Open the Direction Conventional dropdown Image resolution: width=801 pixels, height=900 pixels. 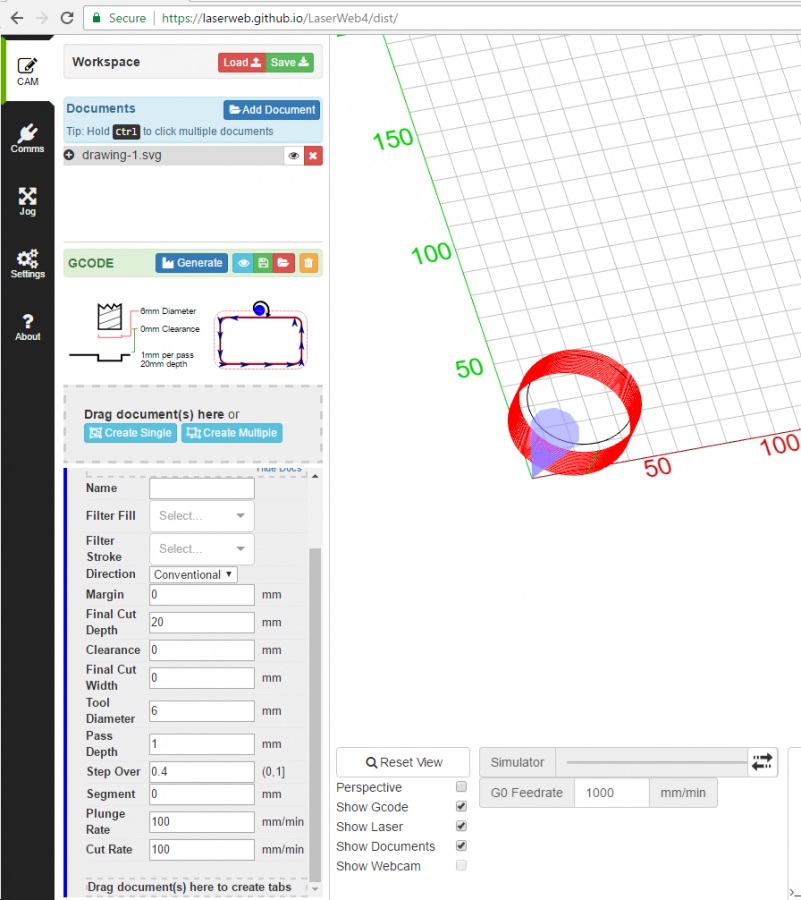pos(194,575)
